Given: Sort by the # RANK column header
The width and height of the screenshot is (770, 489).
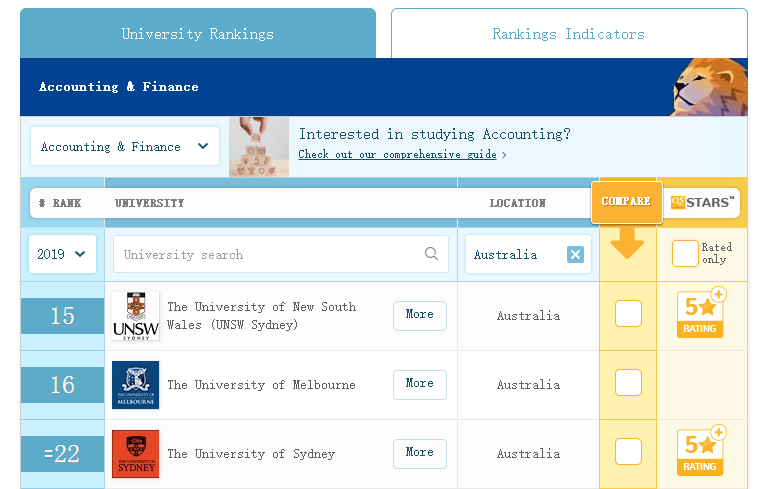Looking at the screenshot, I should (60, 203).
